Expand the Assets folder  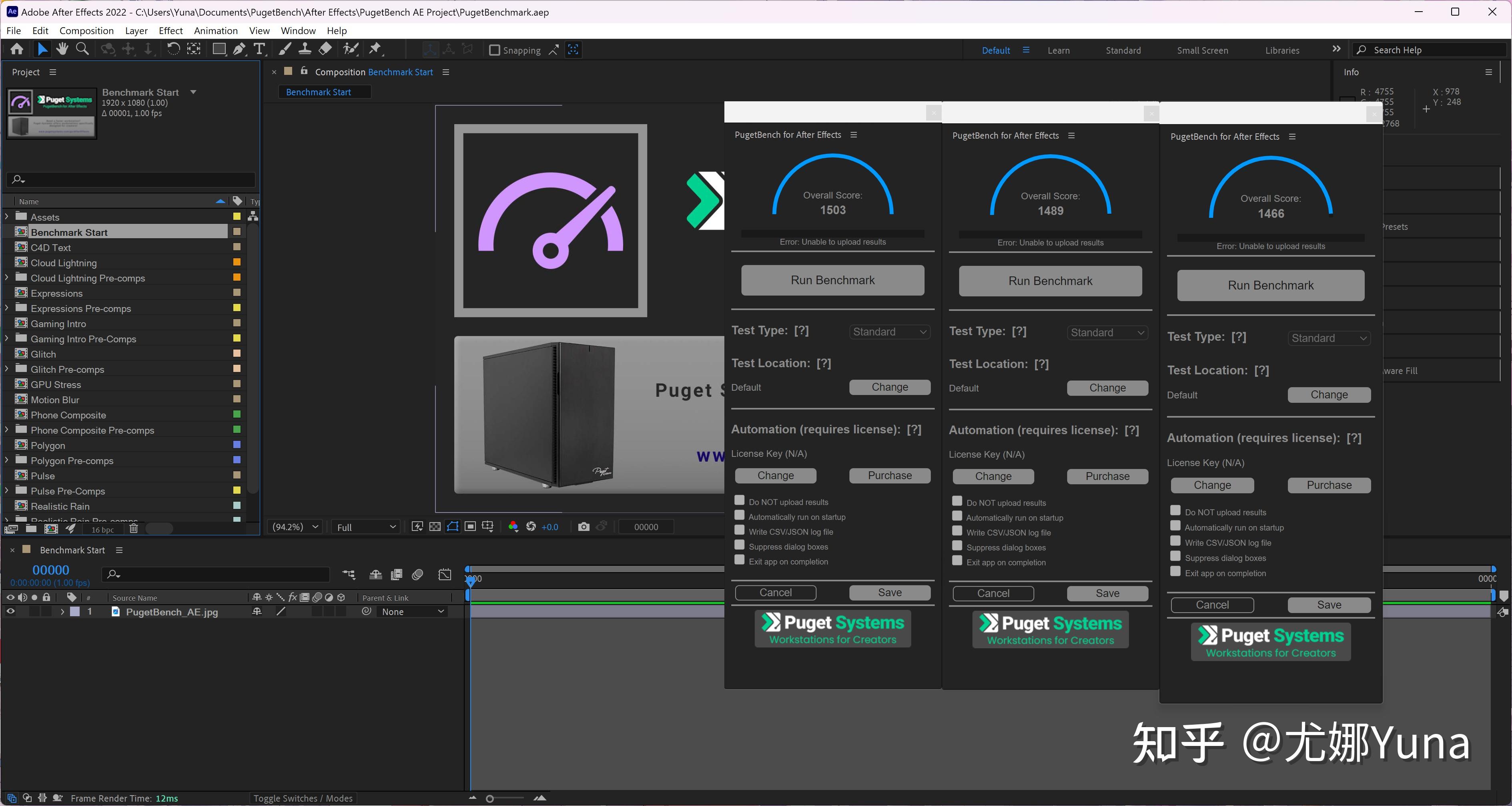click(x=6, y=217)
